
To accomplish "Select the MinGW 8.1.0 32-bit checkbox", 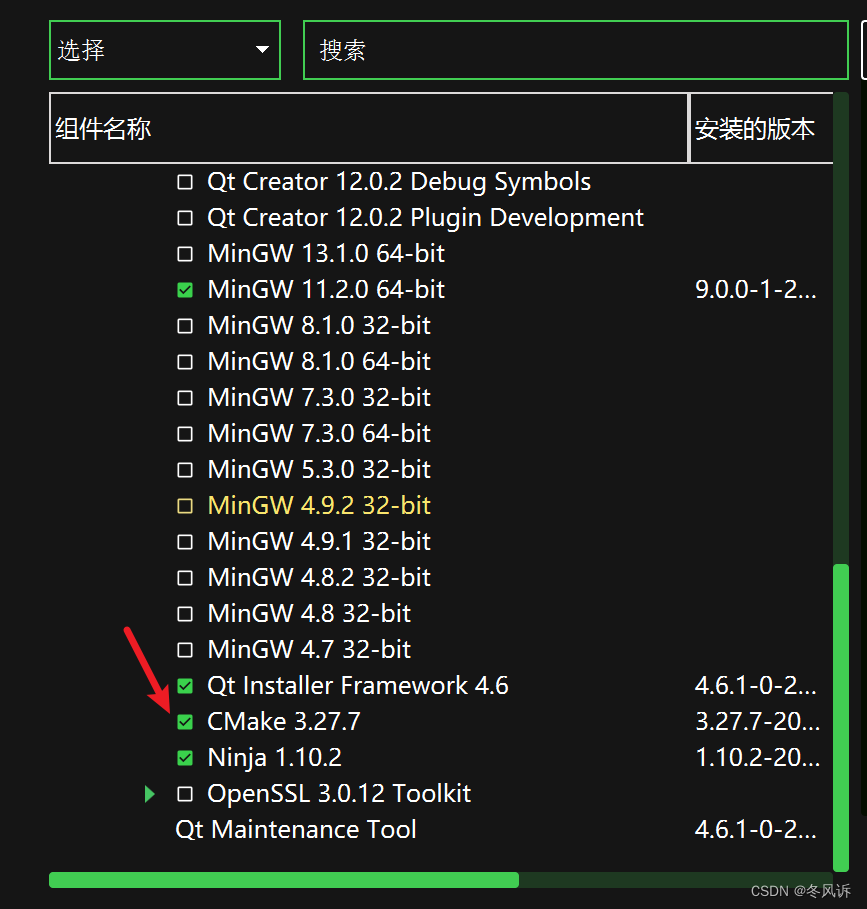I will click(185, 325).
